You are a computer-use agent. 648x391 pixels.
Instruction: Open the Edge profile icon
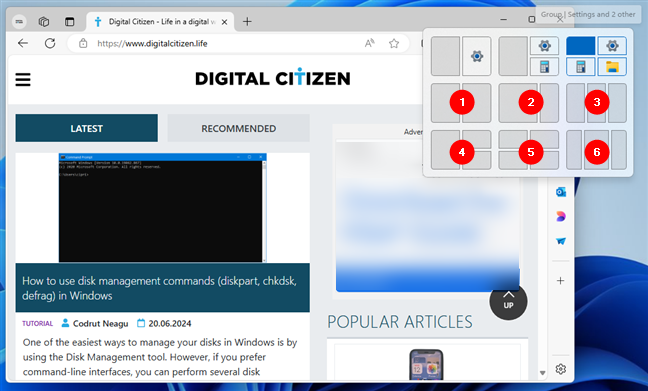click(19, 21)
